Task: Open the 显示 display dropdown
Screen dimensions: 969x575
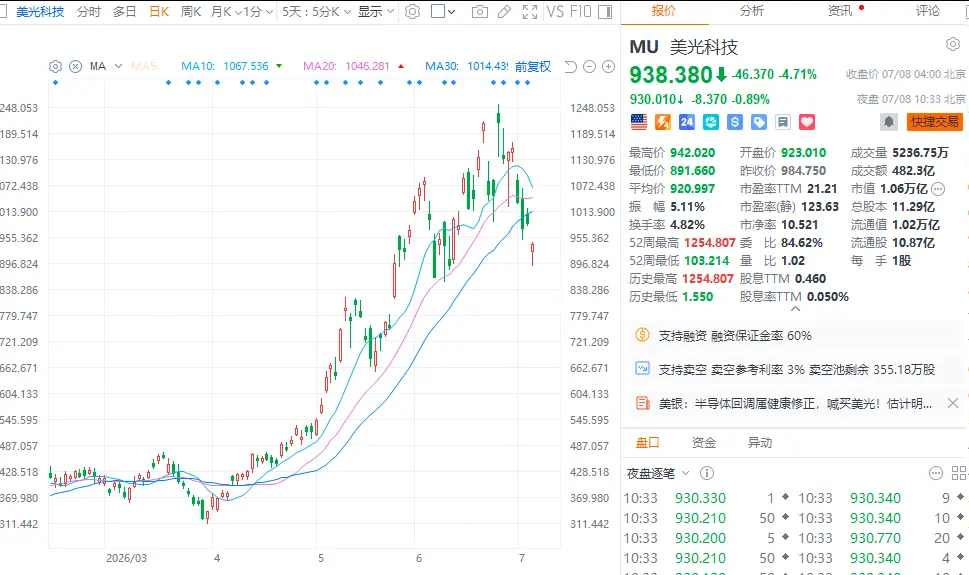Action: (376, 11)
